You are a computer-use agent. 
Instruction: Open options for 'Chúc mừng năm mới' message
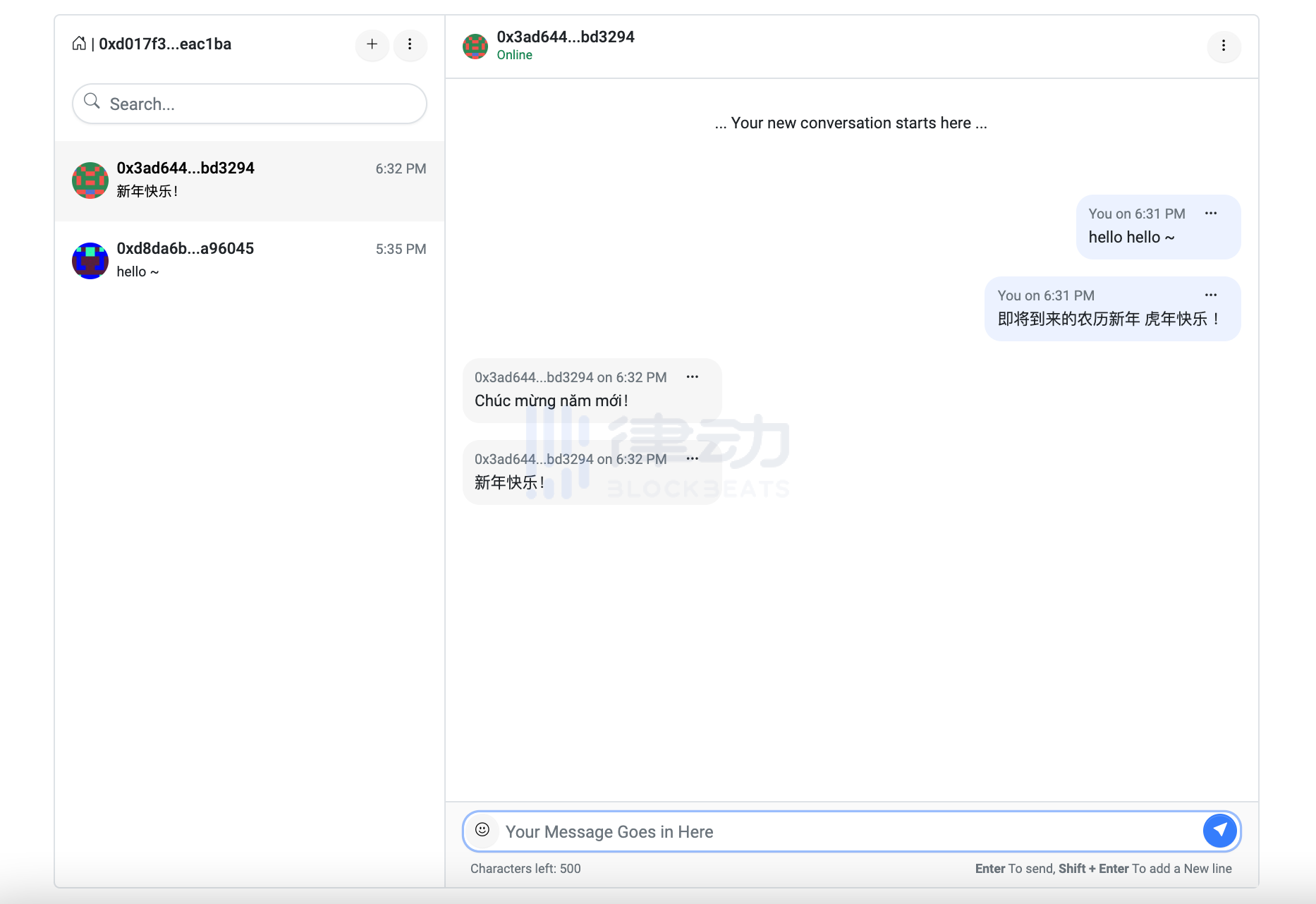tap(693, 377)
